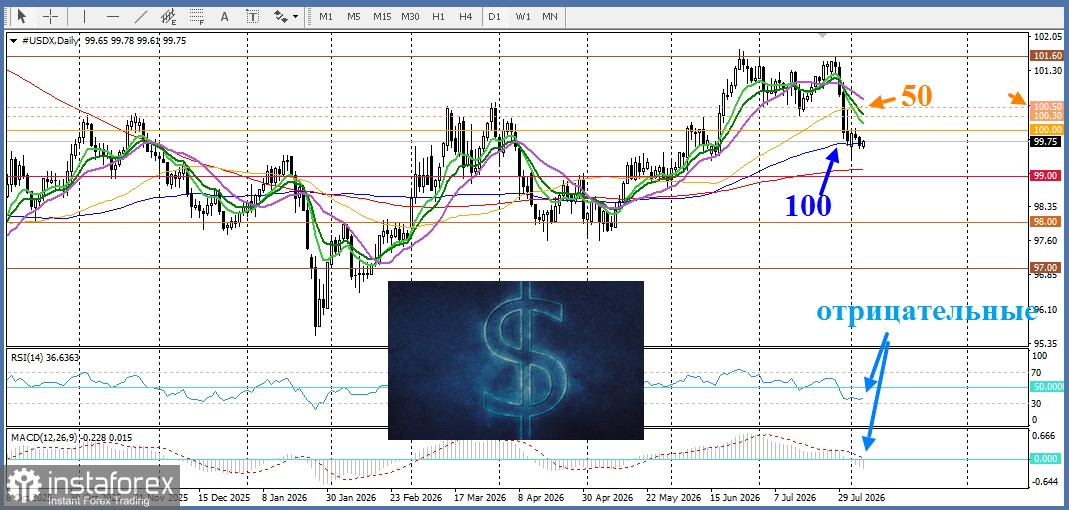
Task: Click the 98.00 price level label
Action: click(x=1047, y=222)
